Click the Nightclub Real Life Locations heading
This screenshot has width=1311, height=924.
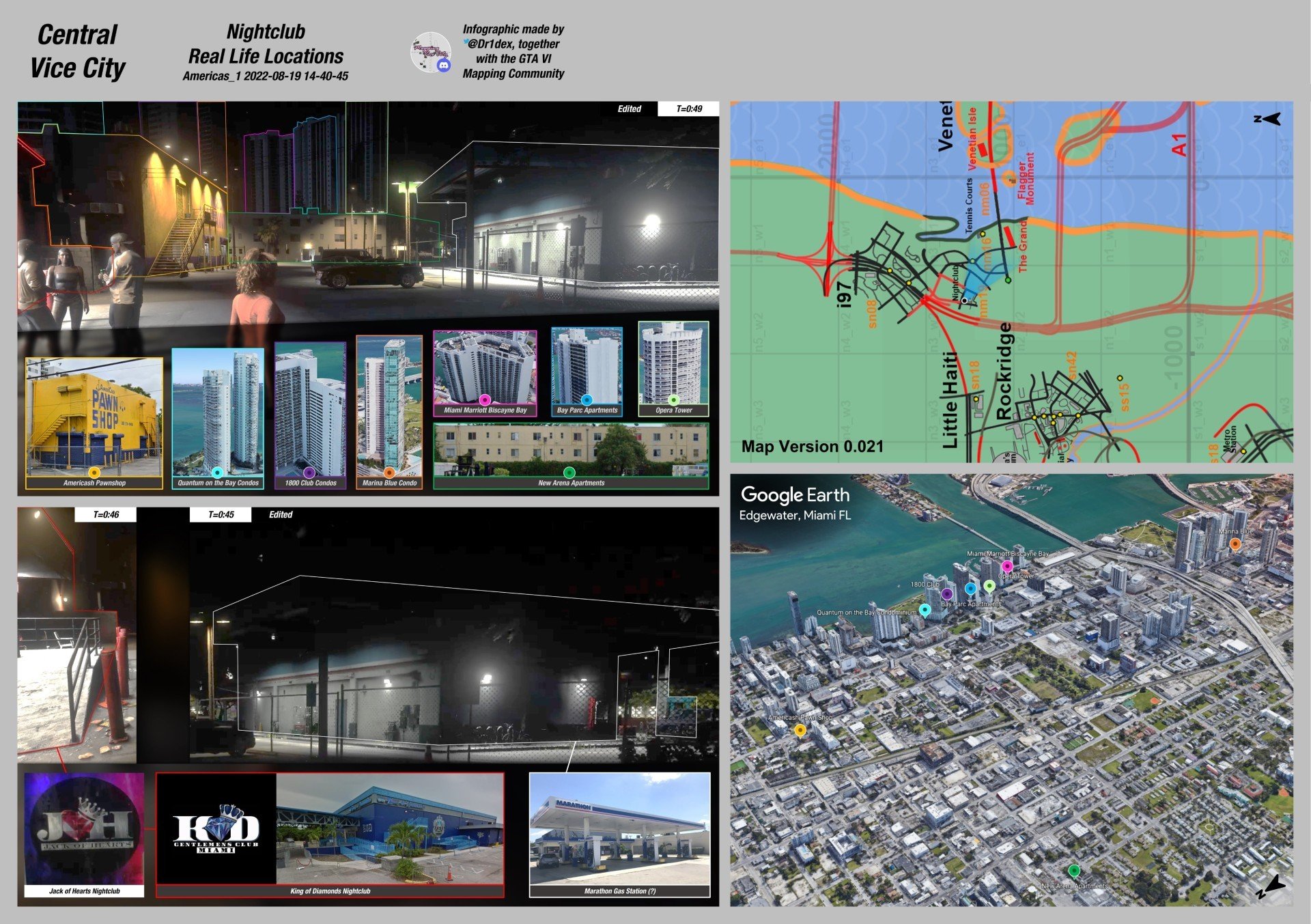(266, 44)
